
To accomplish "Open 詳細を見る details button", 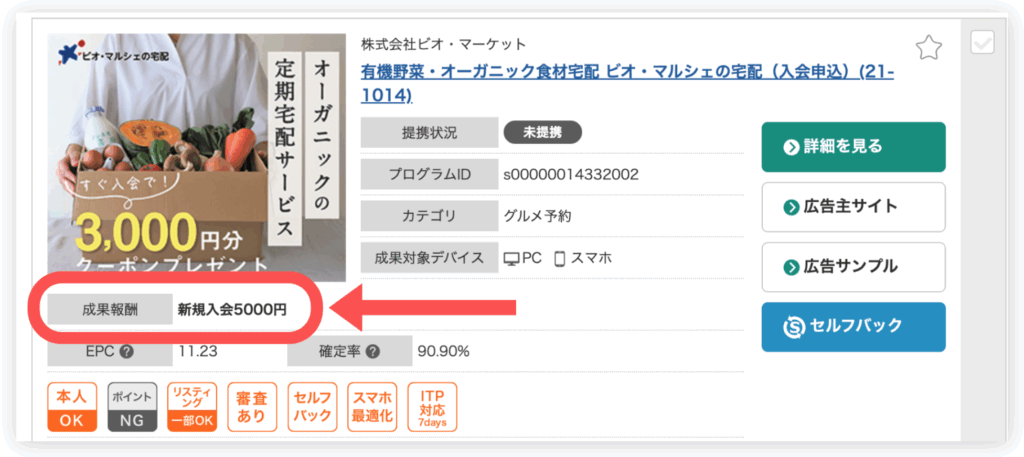I will point(853,147).
